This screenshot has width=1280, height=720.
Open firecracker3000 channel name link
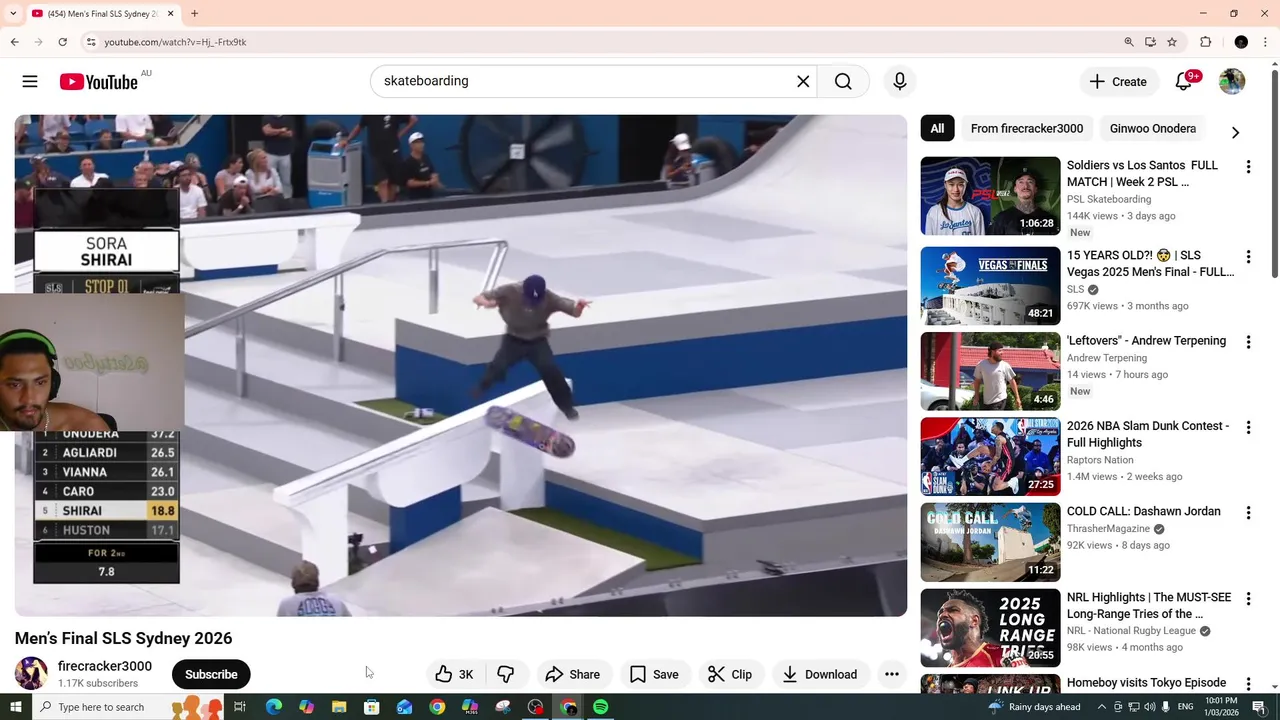pyautogui.click(x=105, y=666)
